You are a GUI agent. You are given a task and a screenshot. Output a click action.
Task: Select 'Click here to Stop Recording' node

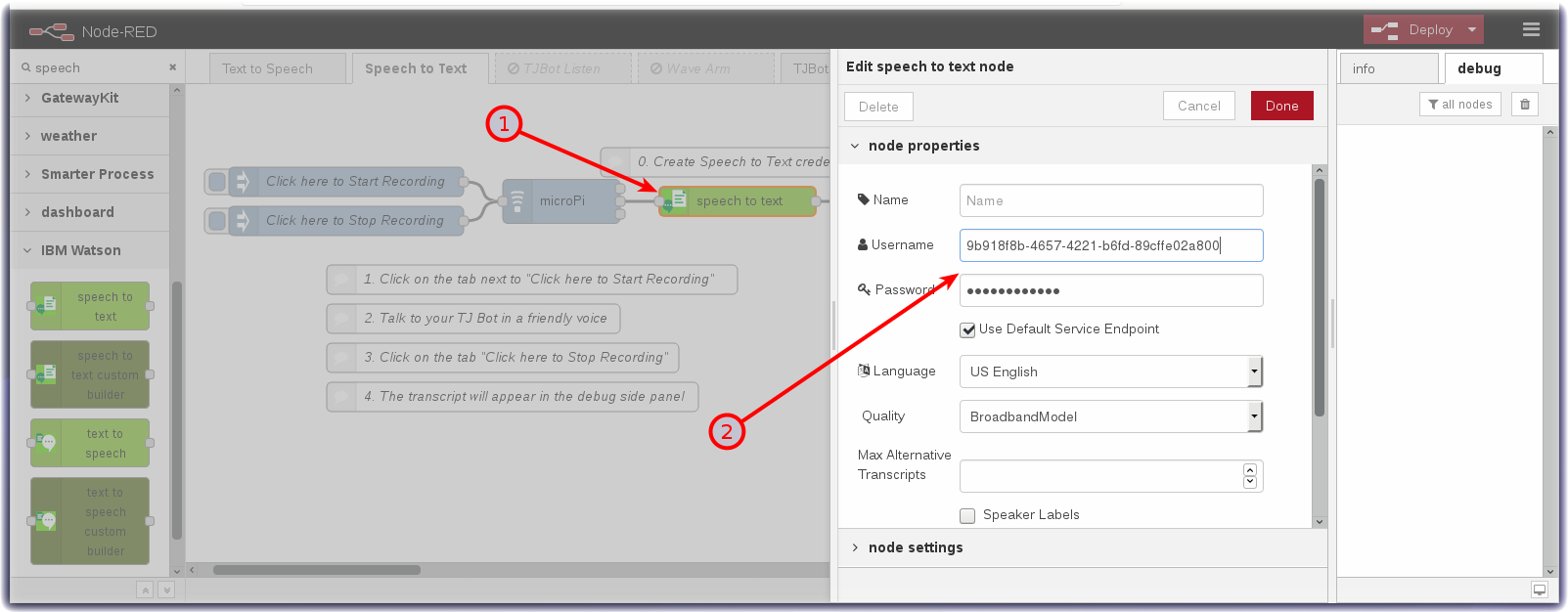[x=347, y=220]
